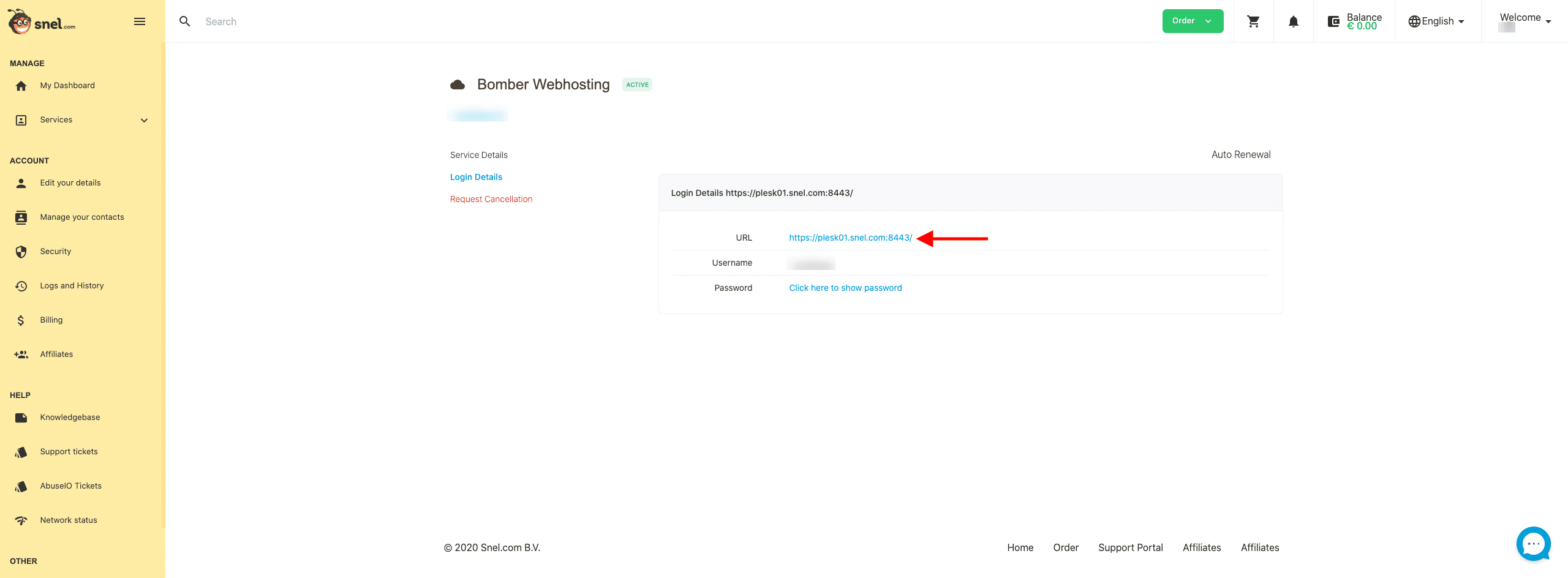The height and width of the screenshot is (578, 1568).
Task: Click the Snel.com bee logo
Action: click(x=42, y=22)
